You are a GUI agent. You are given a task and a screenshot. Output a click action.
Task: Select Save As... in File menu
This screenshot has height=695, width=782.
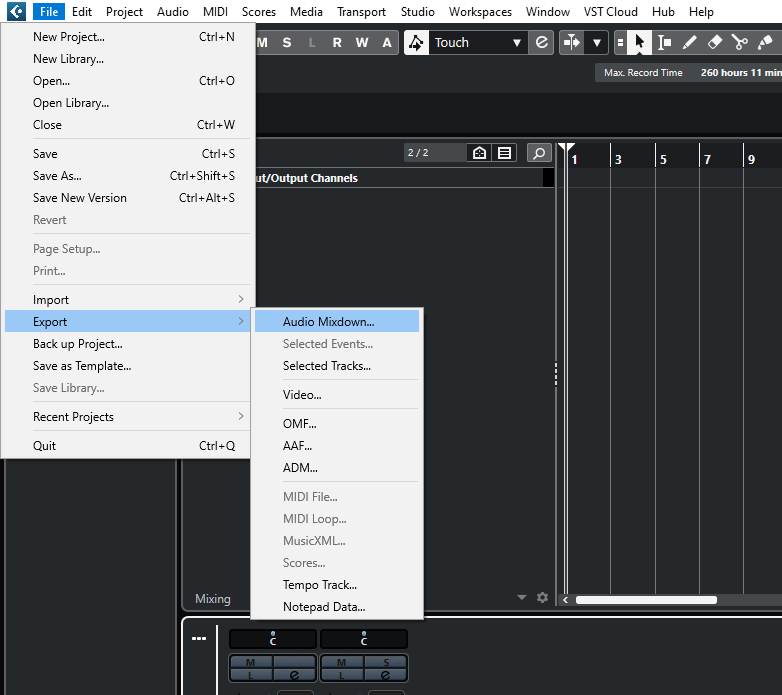[128, 175]
